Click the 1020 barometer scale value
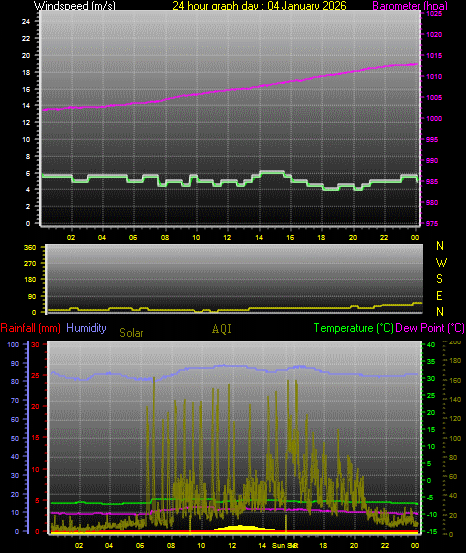 [x=434, y=35]
